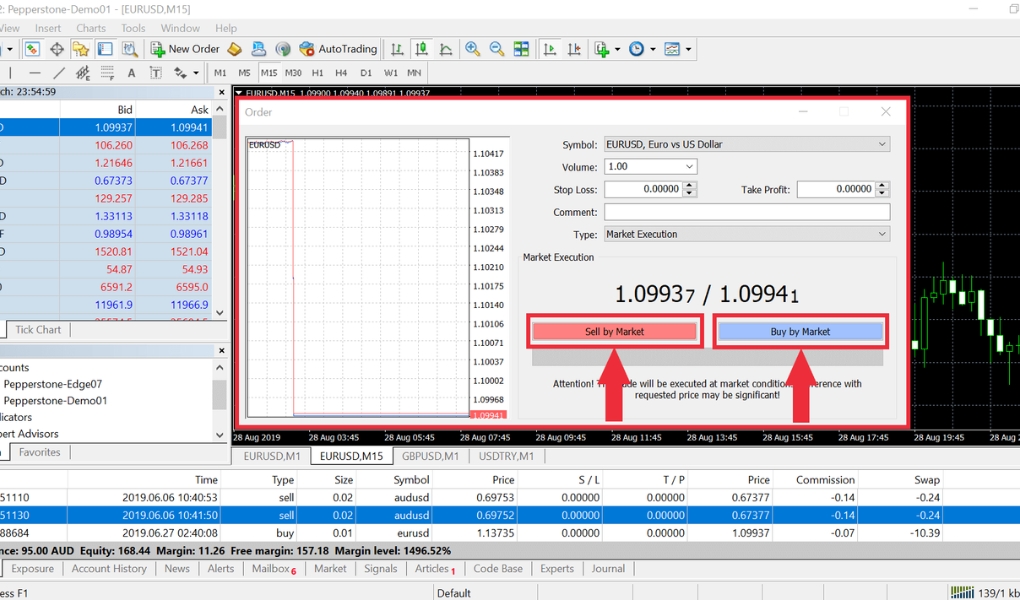This screenshot has width=1020, height=600.
Task: Click the Take Profit value field
Action: (837, 189)
